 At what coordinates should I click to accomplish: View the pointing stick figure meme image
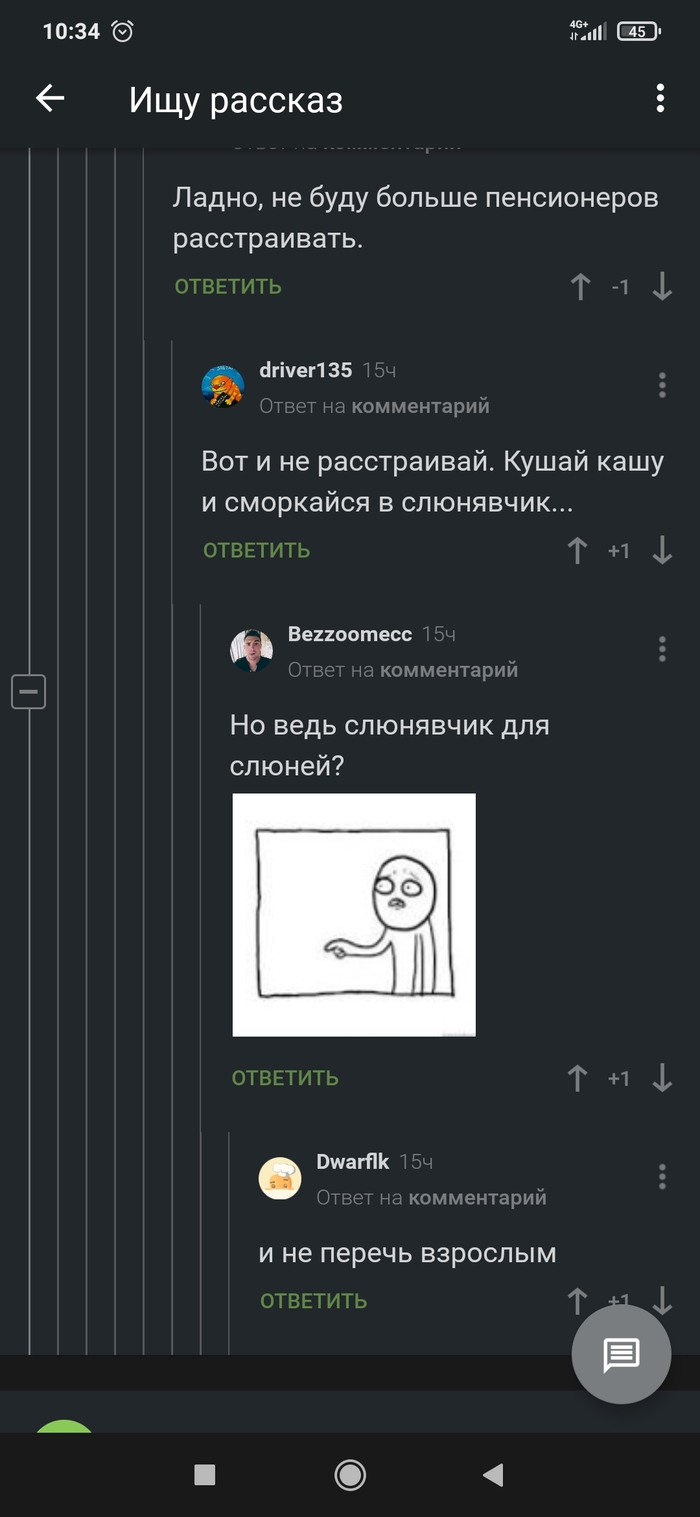point(354,915)
